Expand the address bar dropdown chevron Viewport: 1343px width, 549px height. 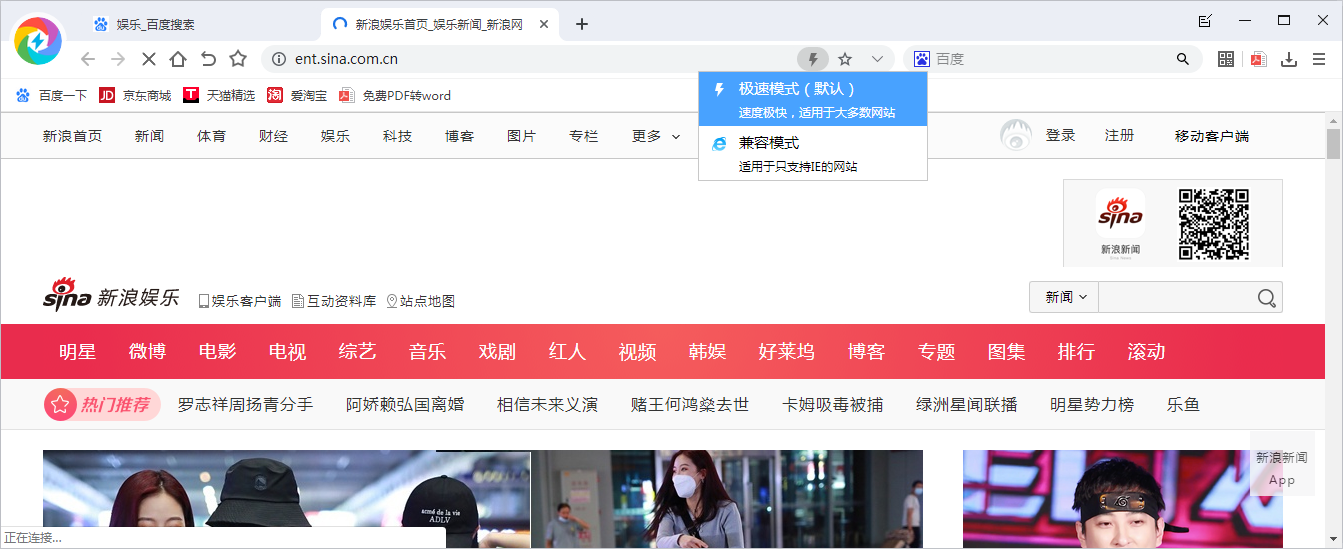tap(877, 59)
